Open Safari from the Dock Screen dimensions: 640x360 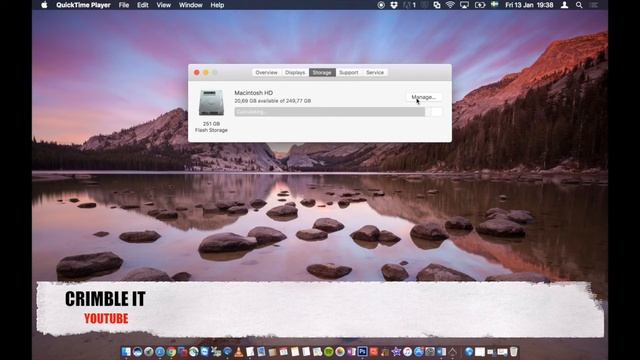point(160,351)
